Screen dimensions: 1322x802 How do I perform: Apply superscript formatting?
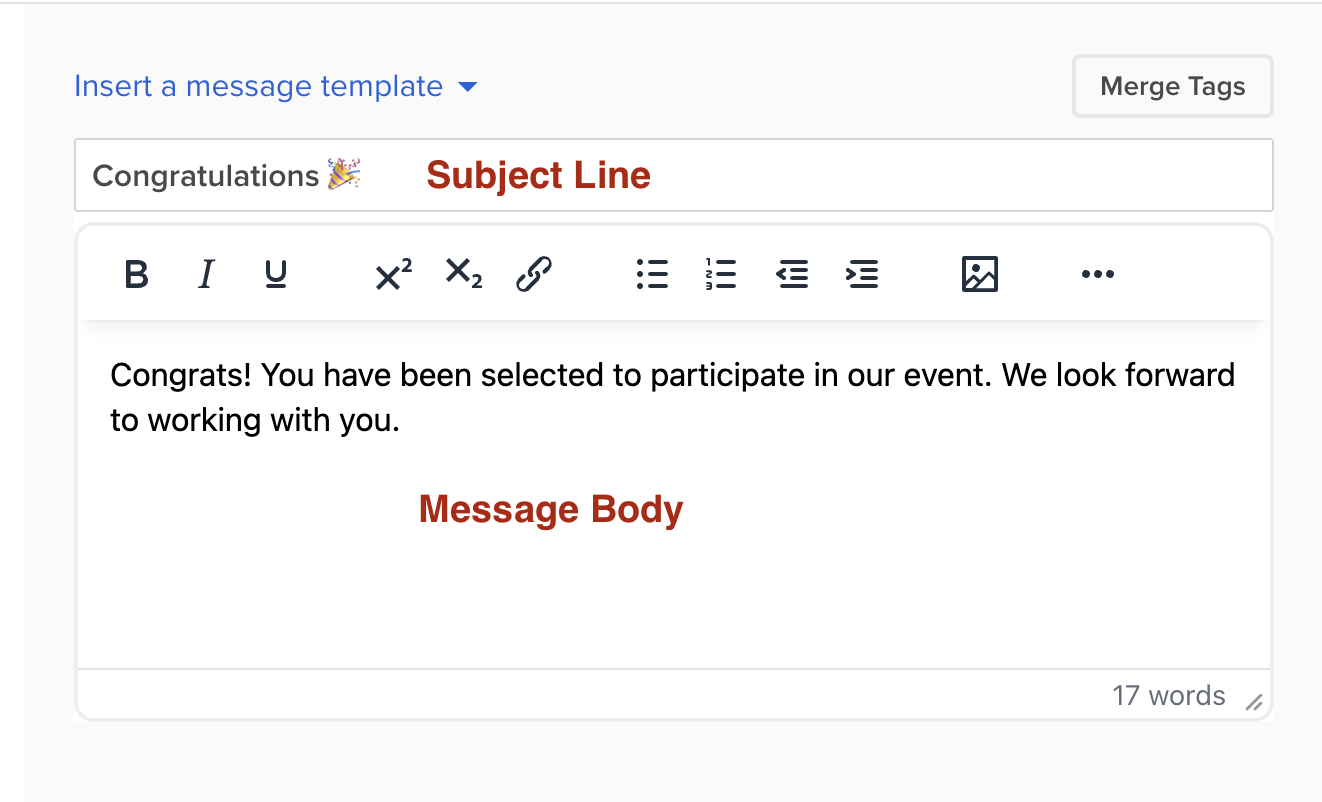tap(393, 274)
